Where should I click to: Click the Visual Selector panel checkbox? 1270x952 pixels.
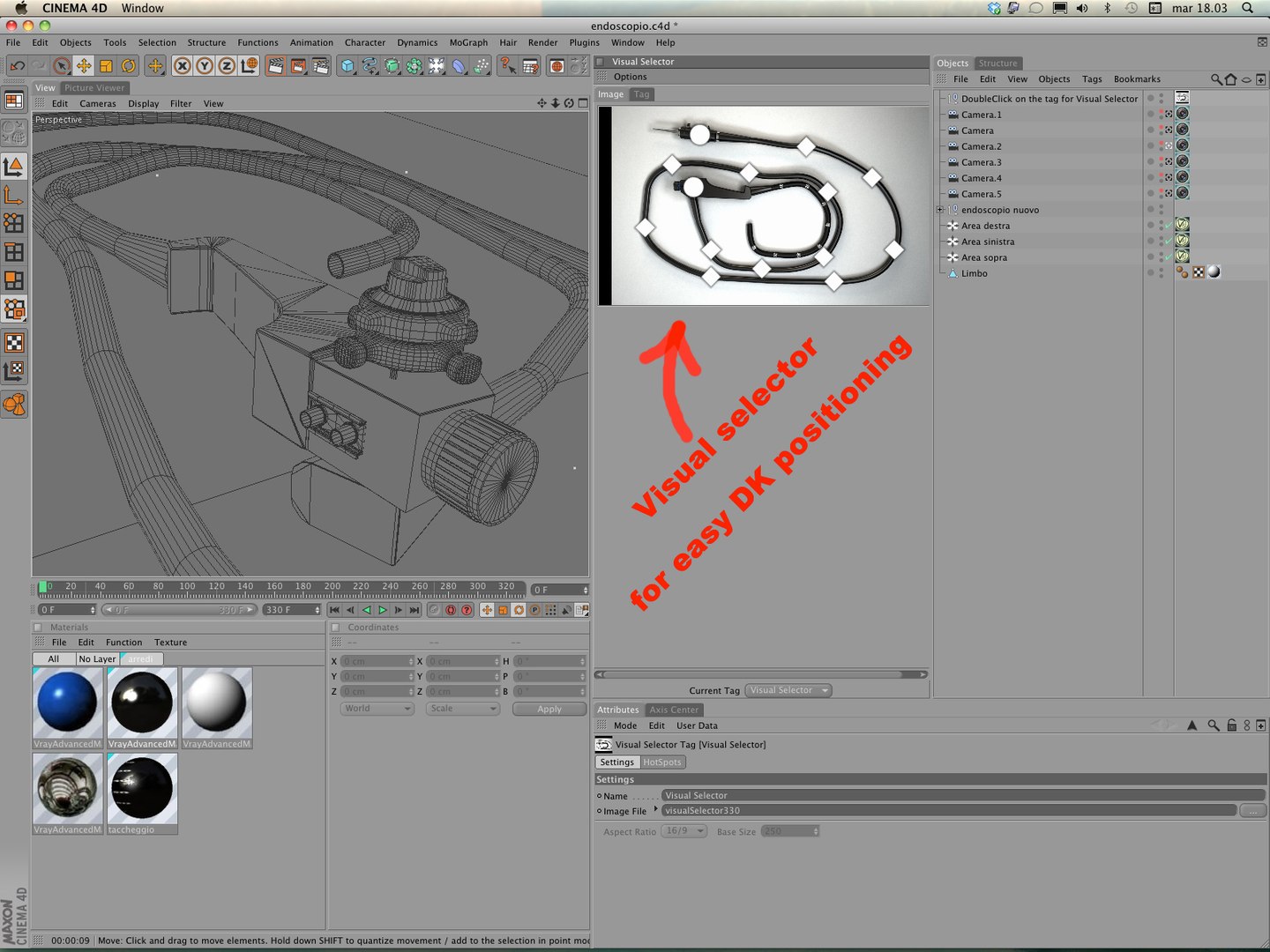(601, 62)
